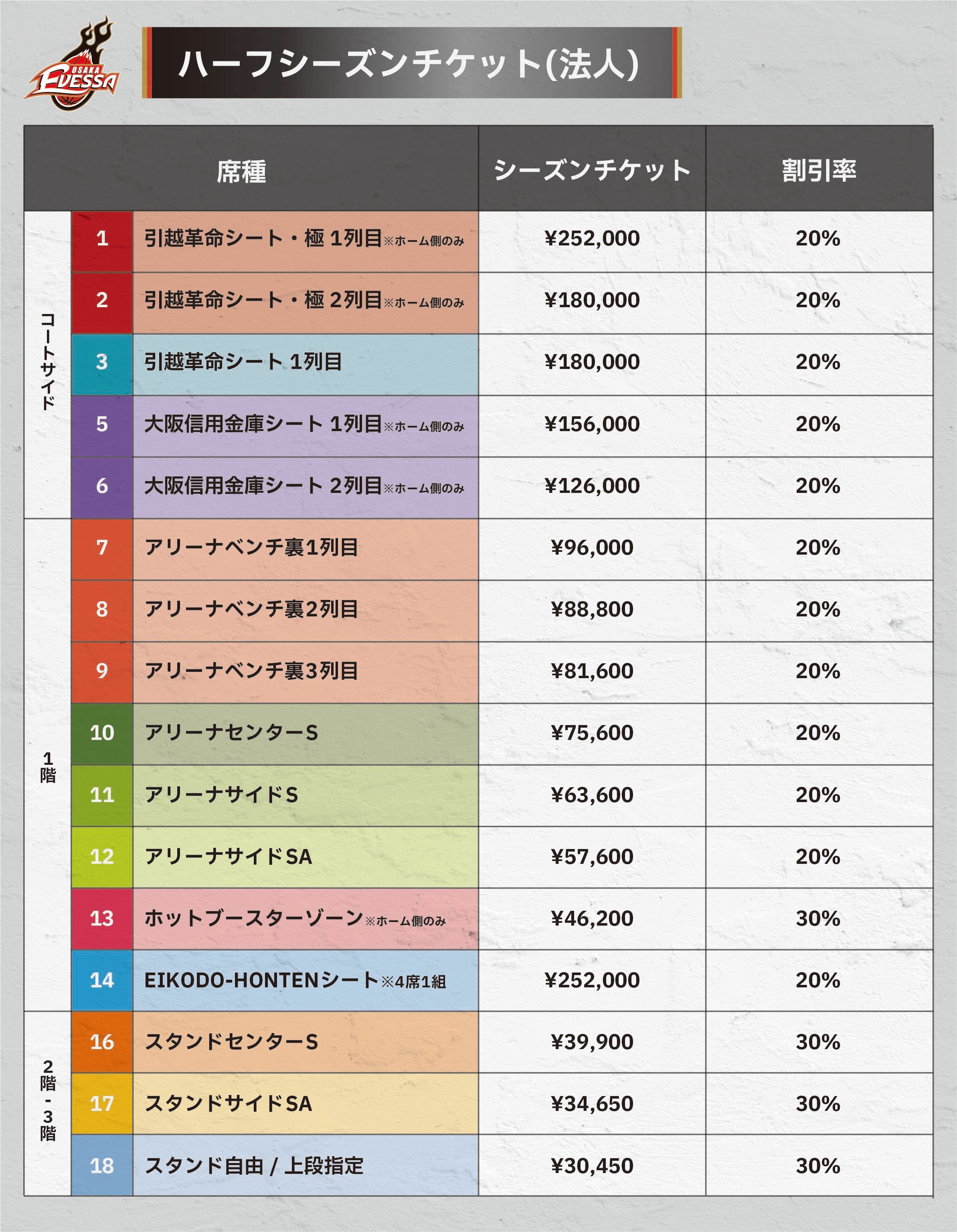This screenshot has height=1232, width=957.
Task: Click the ¥46,200 price for ホットブースターゾーン
Action: coord(592,919)
